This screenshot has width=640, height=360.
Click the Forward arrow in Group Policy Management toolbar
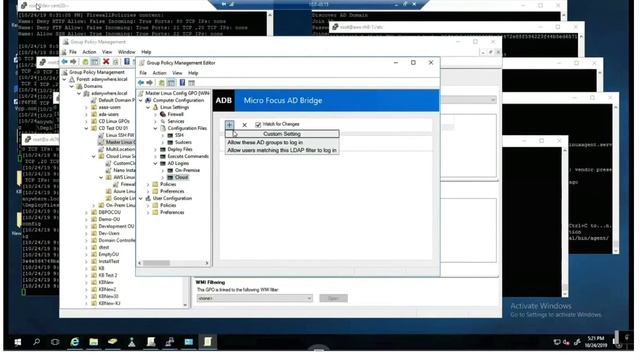73,62
